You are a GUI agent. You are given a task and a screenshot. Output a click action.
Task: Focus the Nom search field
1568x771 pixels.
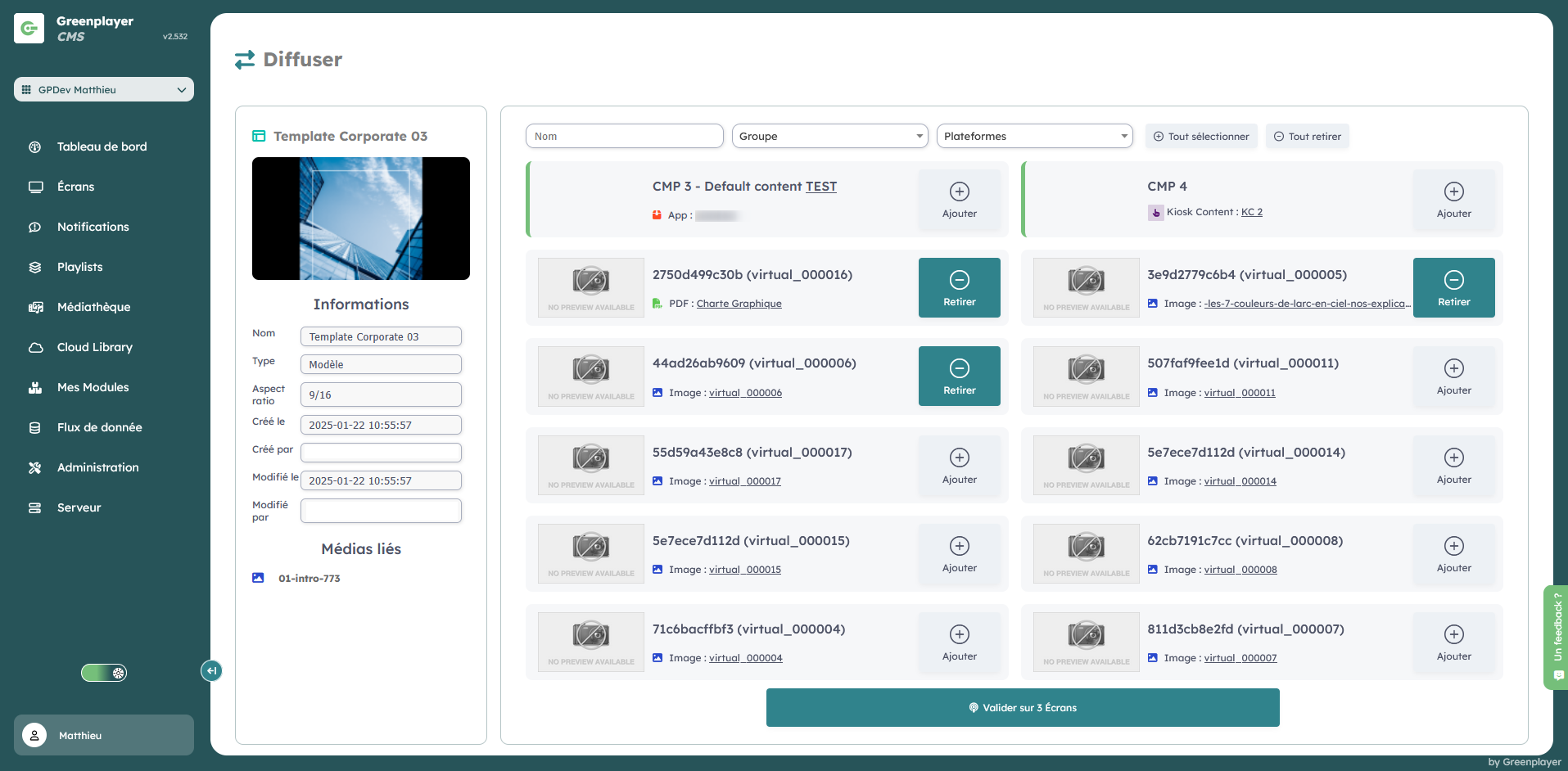tap(624, 137)
